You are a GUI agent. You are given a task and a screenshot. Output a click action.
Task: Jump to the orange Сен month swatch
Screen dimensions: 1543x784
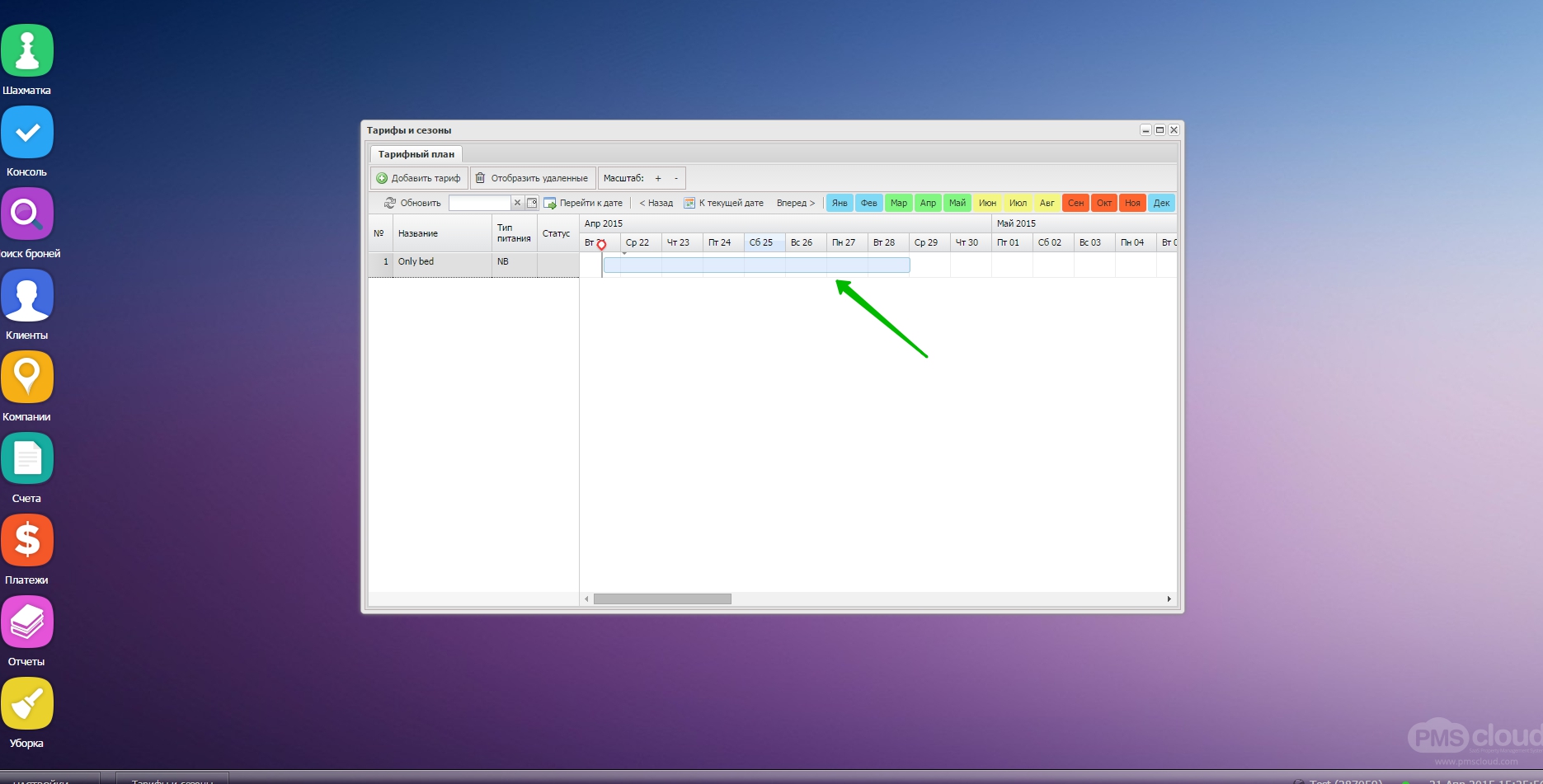(1075, 203)
